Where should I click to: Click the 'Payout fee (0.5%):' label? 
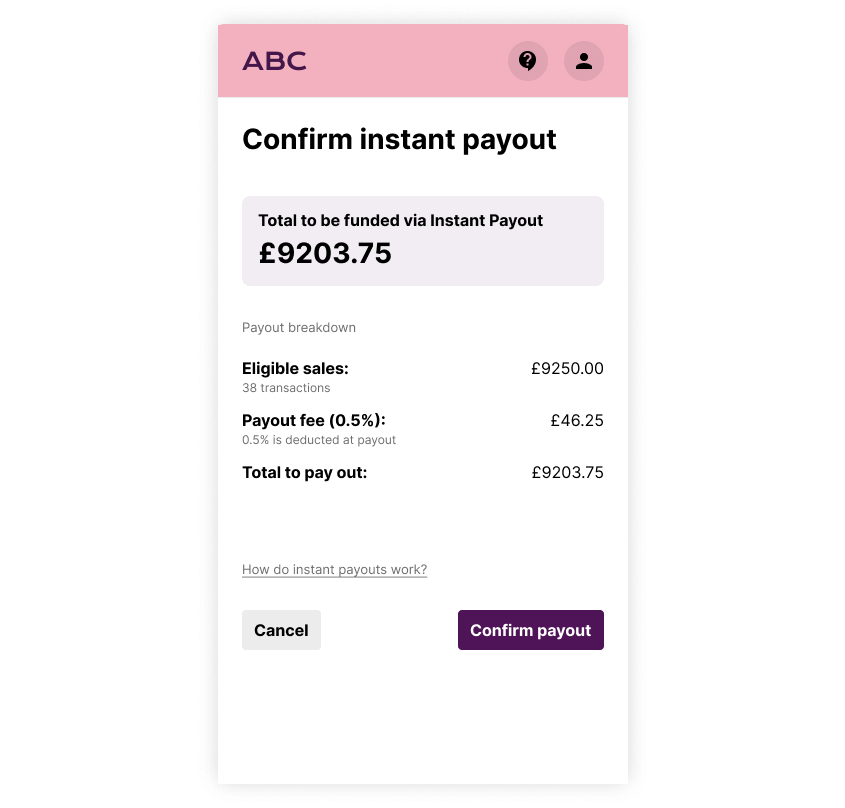[313, 420]
